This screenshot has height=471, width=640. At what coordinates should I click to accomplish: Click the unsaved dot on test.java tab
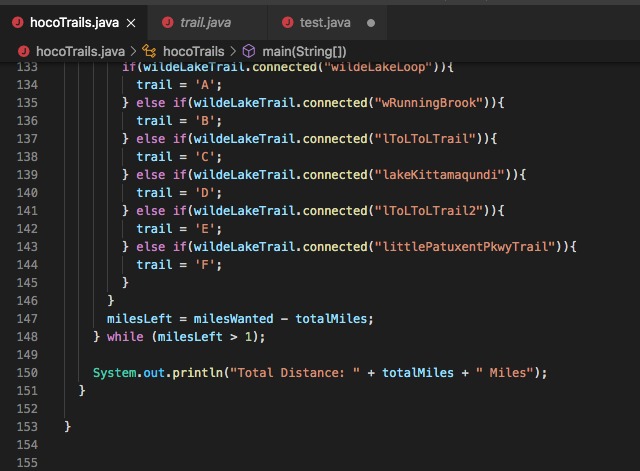tap(371, 23)
